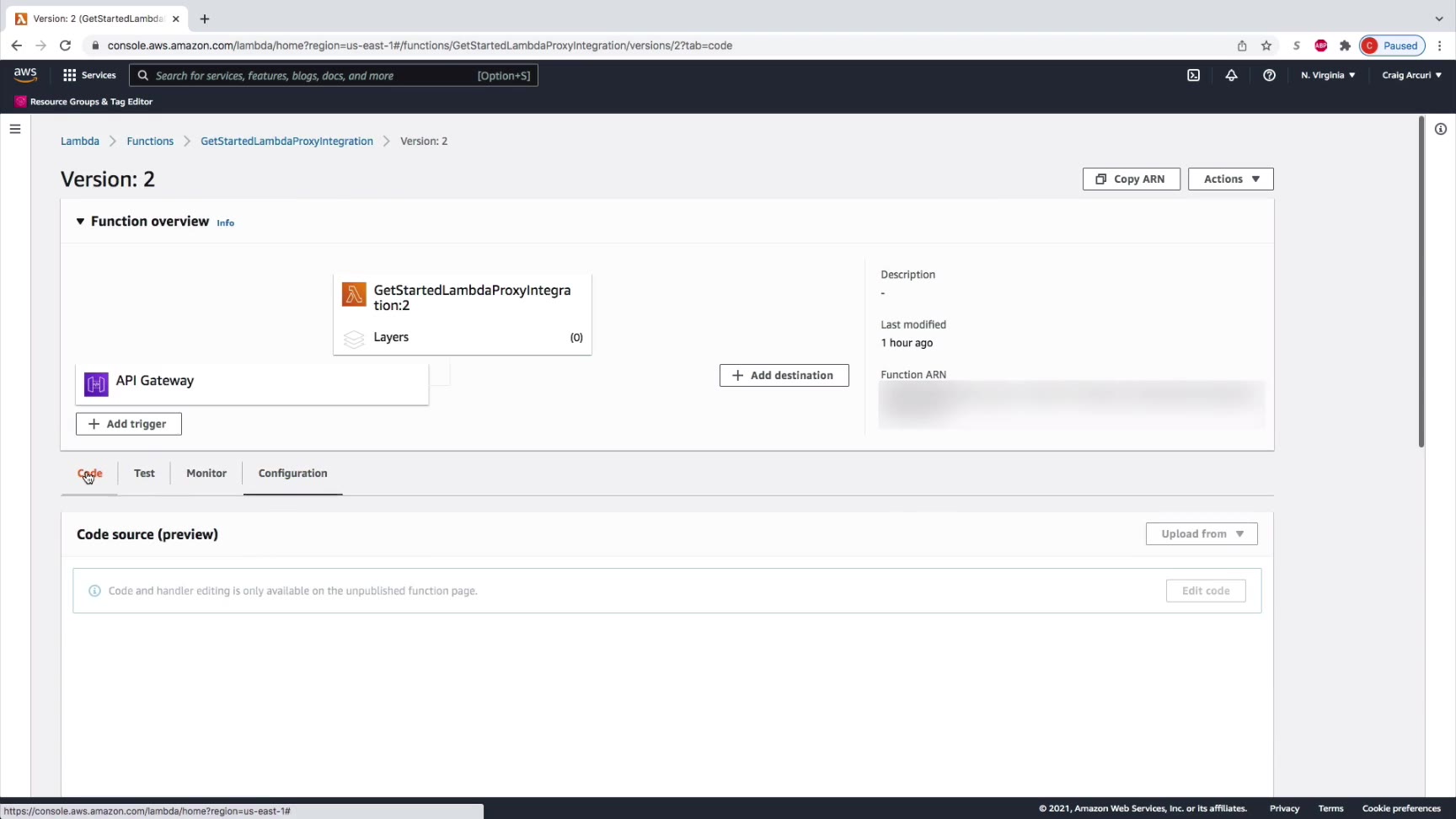Click the info icon in the code editing notice

pyautogui.click(x=94, y=591)
